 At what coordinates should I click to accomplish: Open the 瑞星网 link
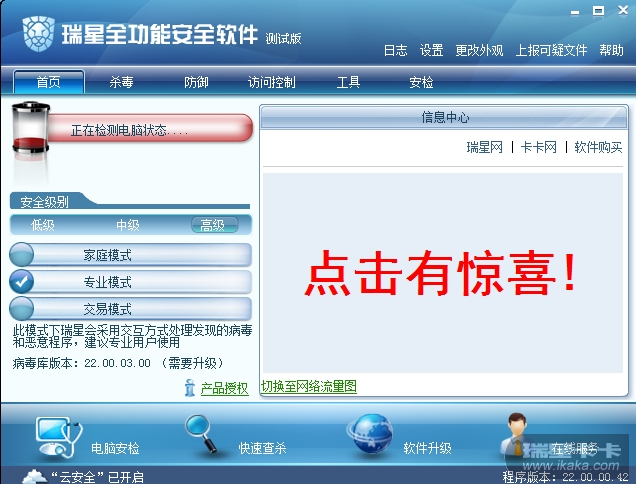pyautogui.click(x=485, y=147)
